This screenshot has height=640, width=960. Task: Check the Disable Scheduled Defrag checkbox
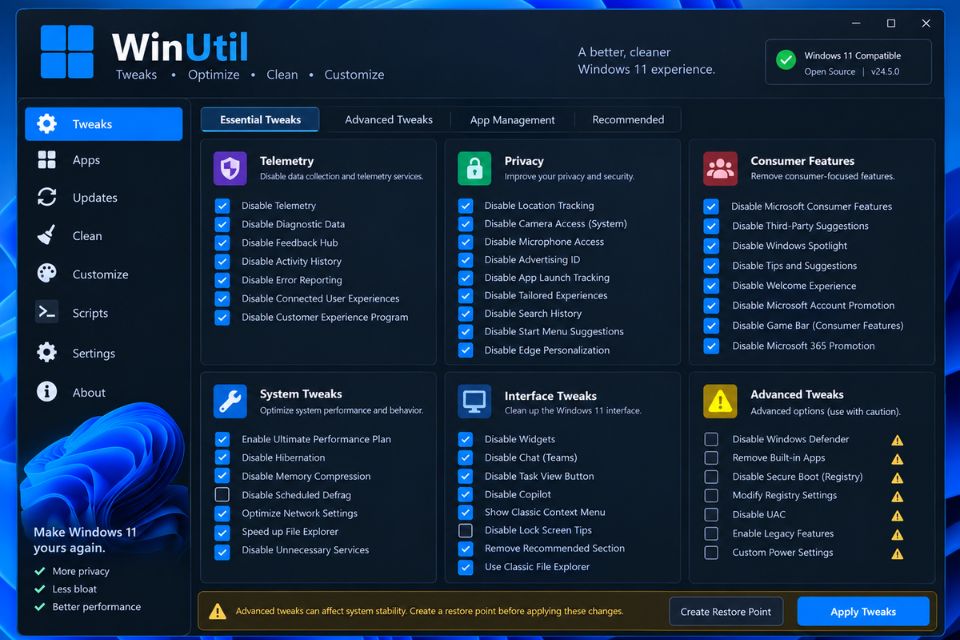[222, 494]
